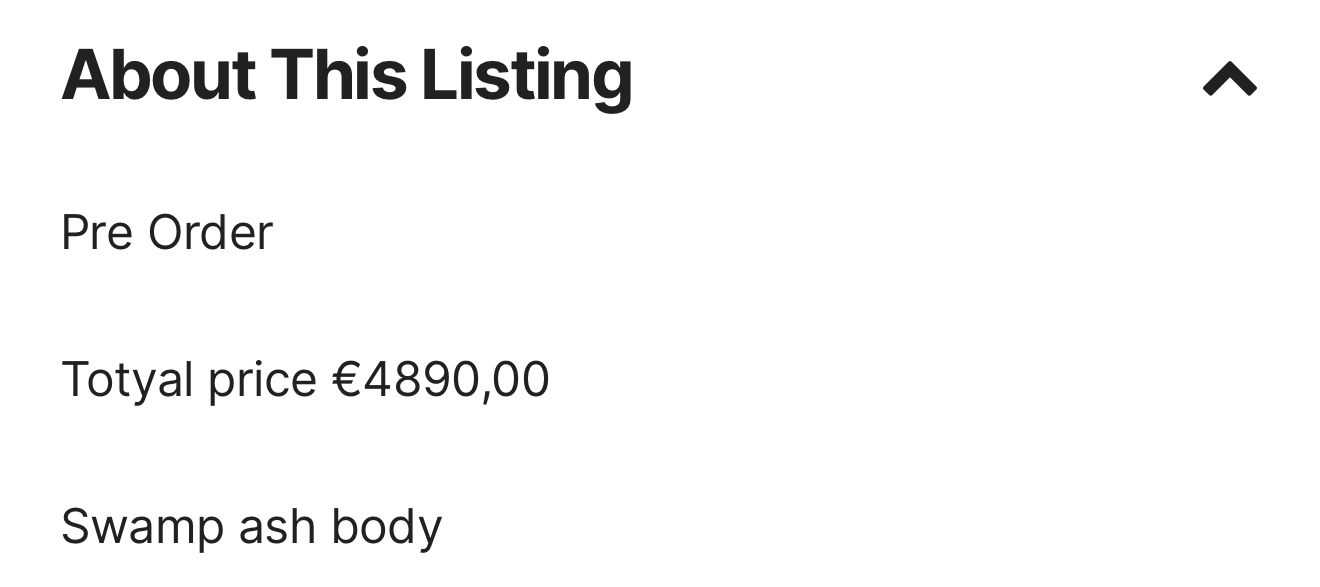Tap the upward caret icon beside the heading
Viewport: 1320px width, 587px height.
(x=1229, y=79)
